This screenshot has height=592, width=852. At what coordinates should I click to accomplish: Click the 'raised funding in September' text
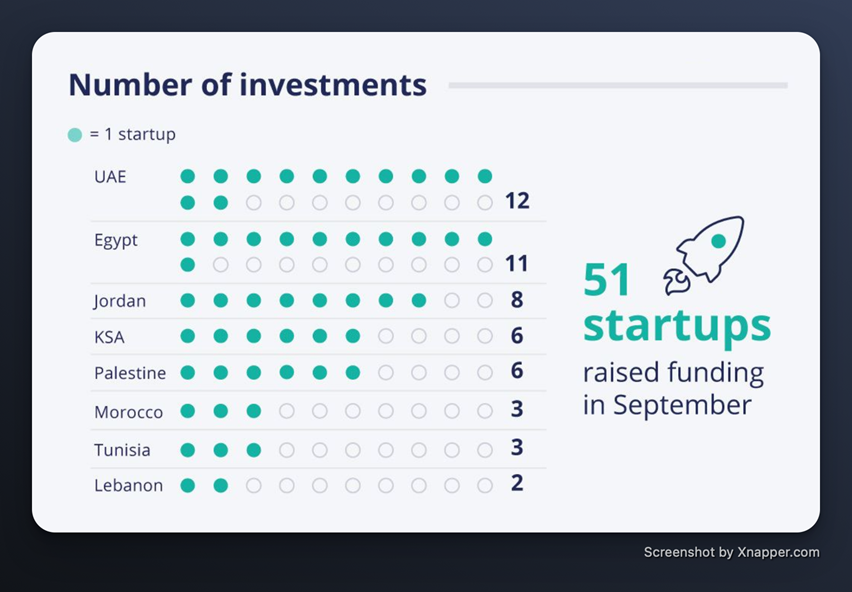click(x=673, y=389)
